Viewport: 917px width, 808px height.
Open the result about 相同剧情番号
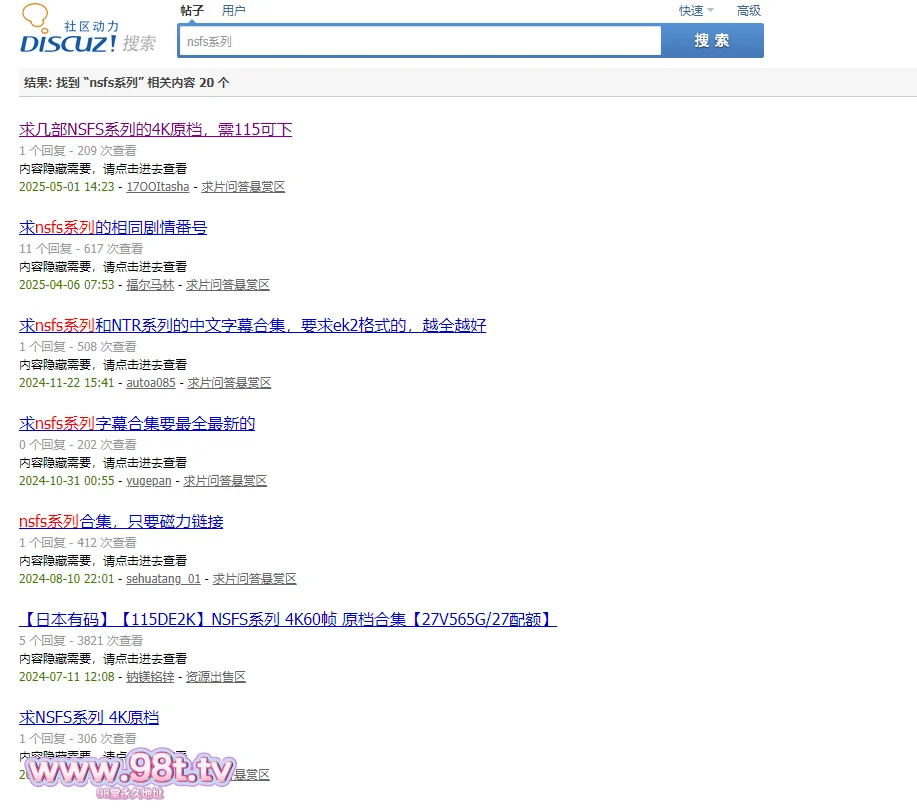113,228
